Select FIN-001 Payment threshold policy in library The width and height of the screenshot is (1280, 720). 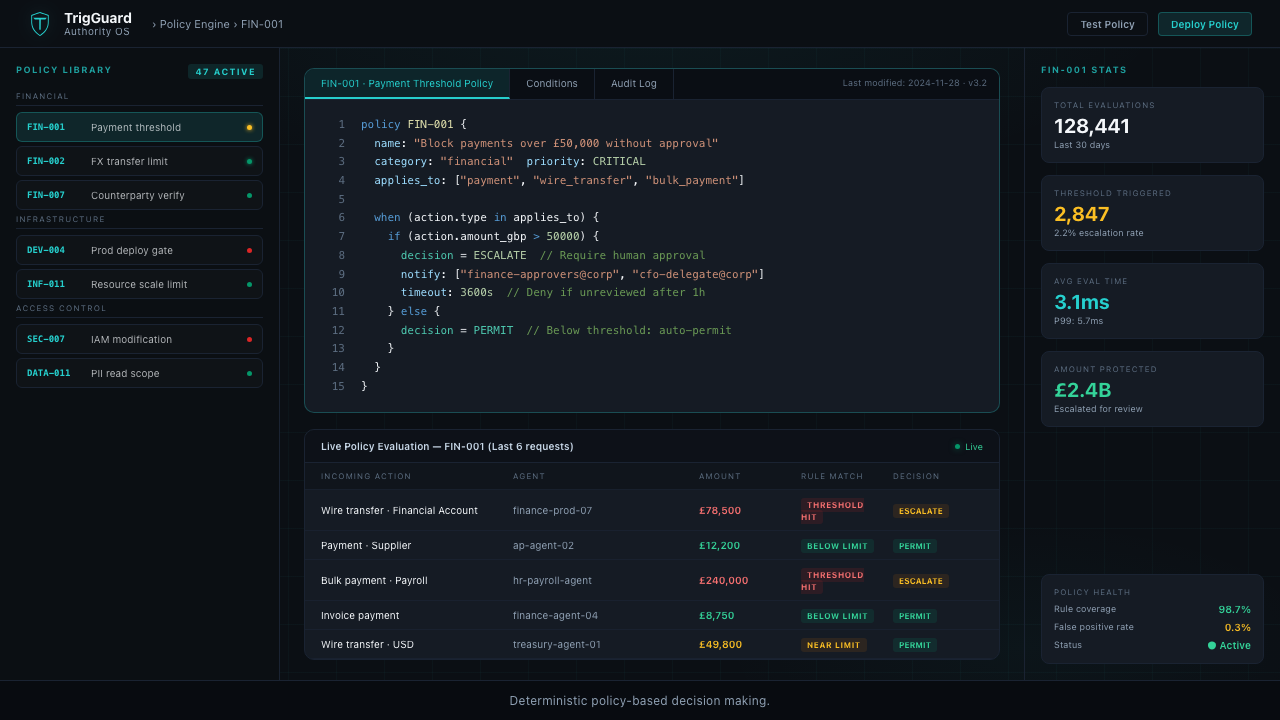[x=139, y=127]
